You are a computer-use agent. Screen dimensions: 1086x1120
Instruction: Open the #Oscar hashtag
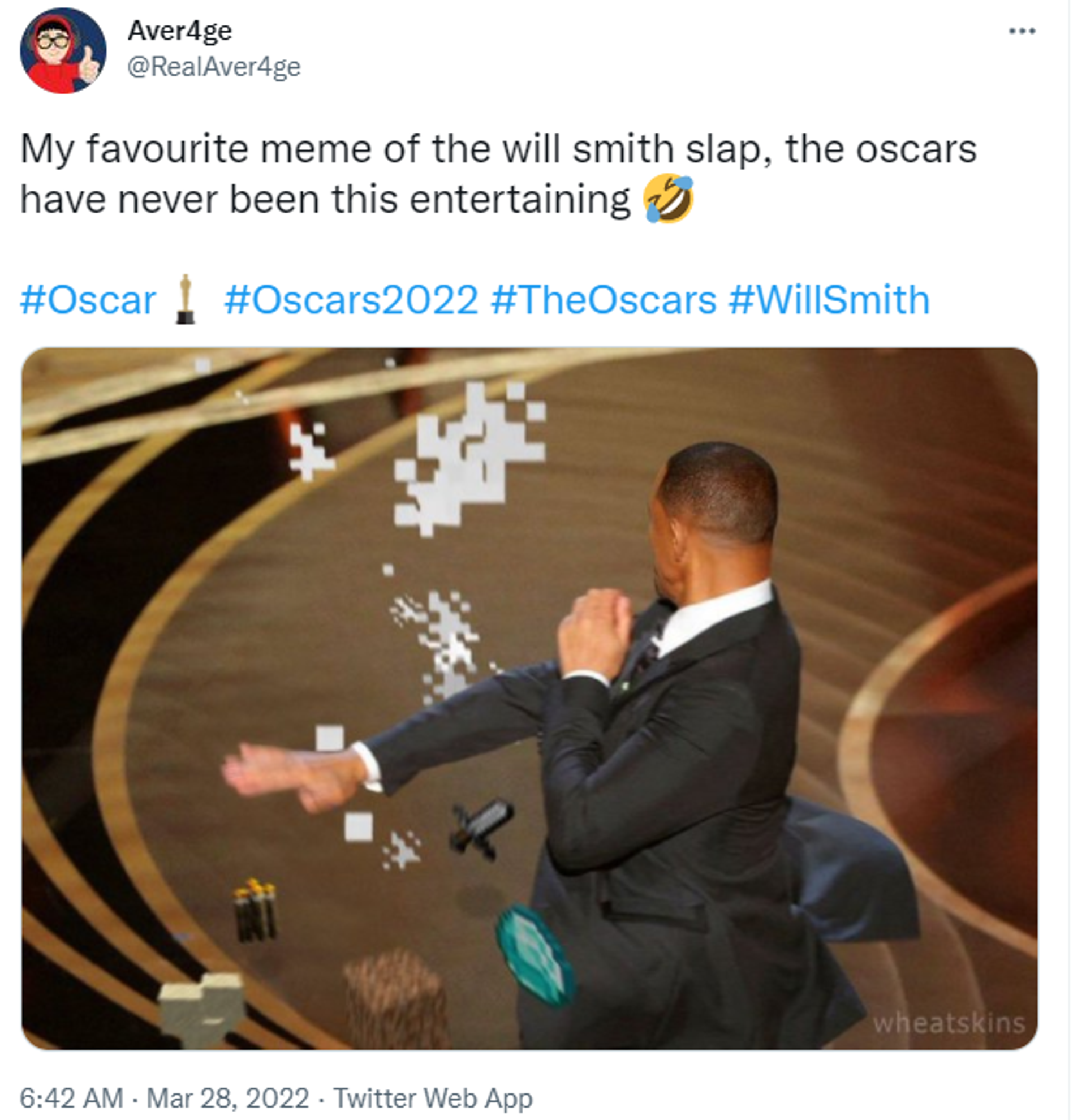click(88, 299)
